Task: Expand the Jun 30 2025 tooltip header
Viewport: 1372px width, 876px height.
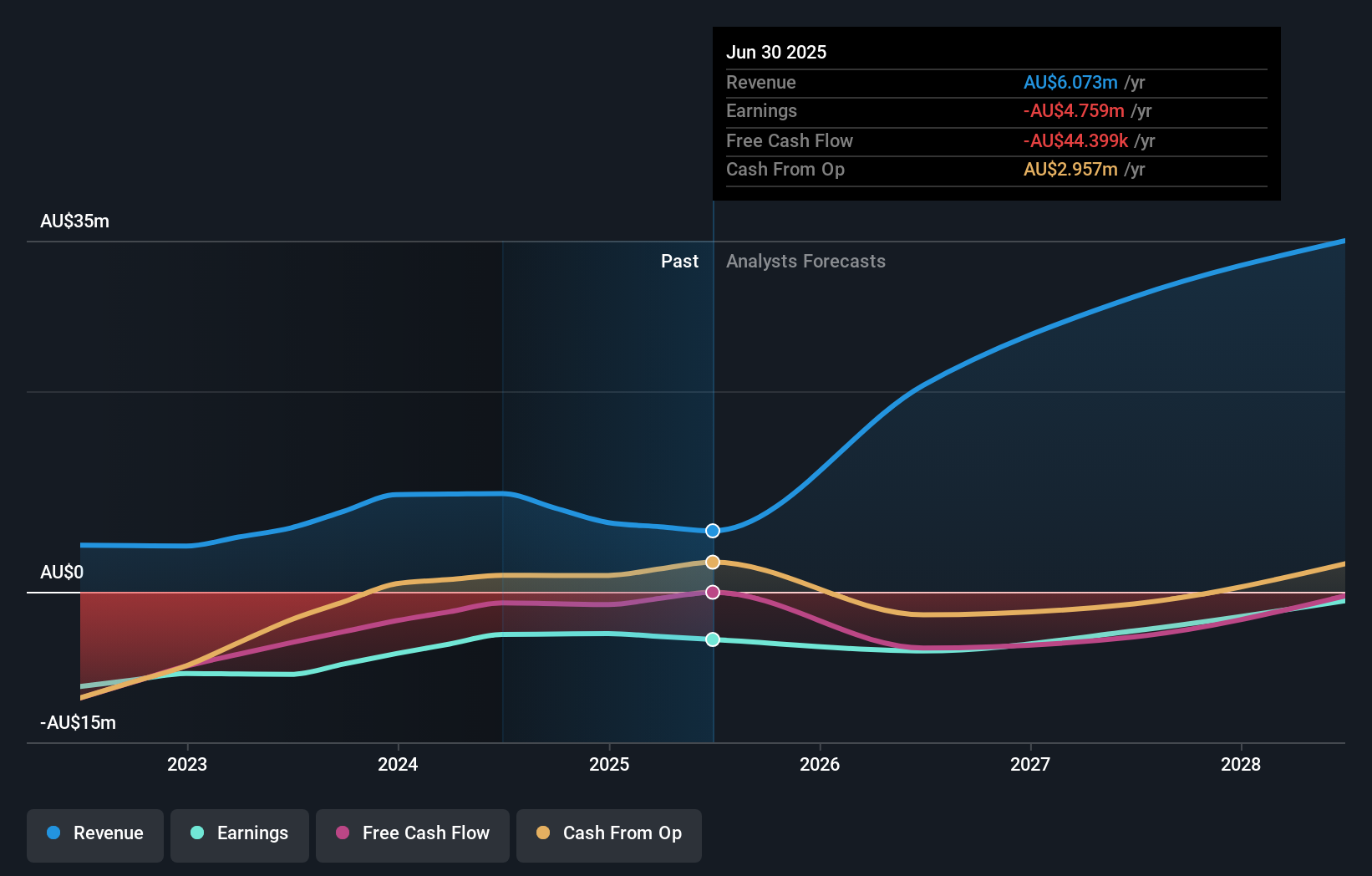Action: [x=777, y=52]
